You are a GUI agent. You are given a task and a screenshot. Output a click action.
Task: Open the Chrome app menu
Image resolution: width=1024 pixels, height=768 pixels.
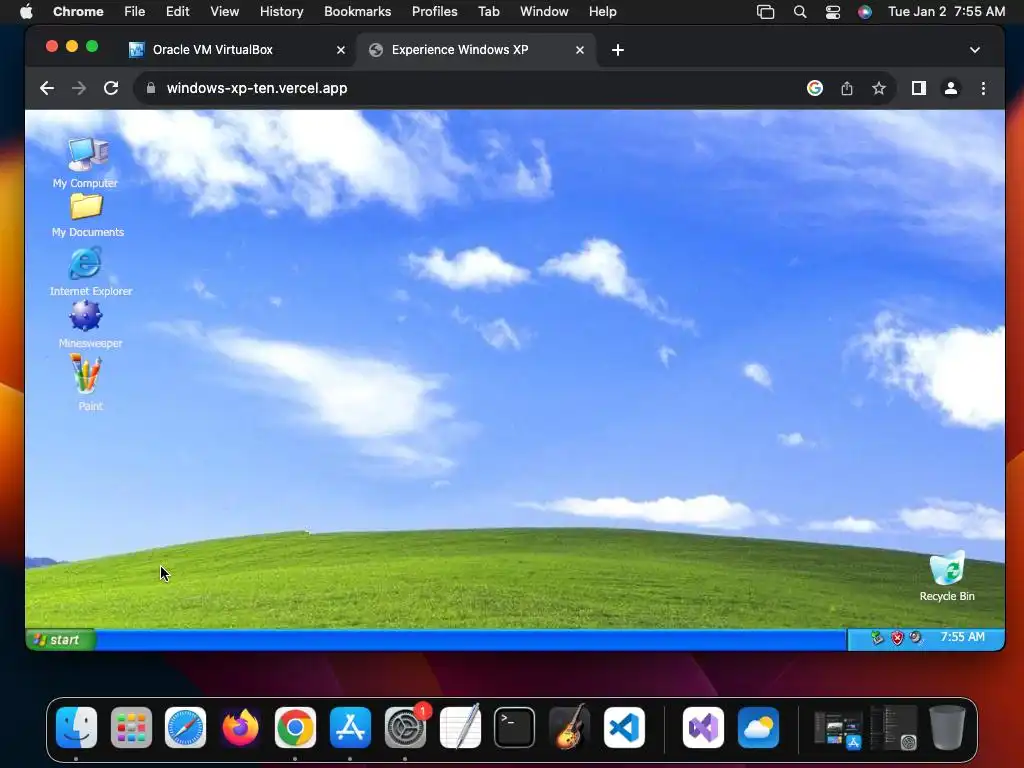78,11
